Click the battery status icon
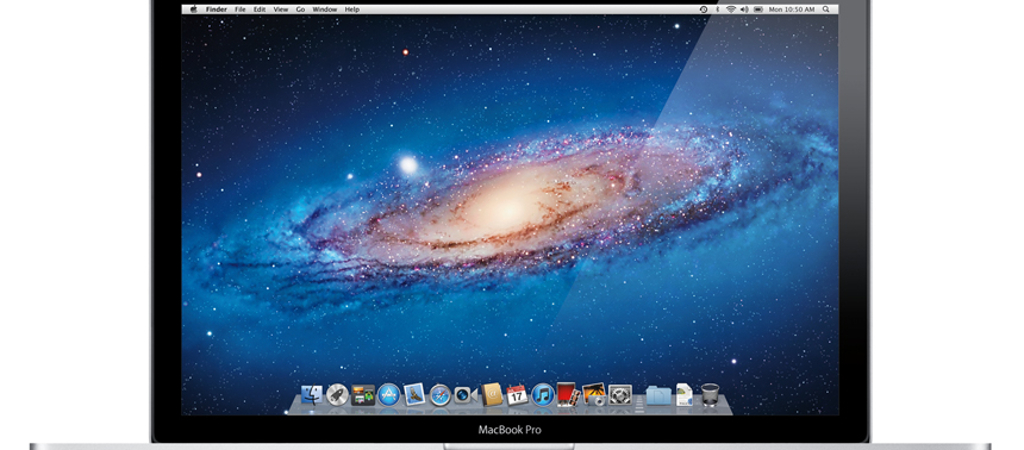Viewport: 1024px width, 450px height. pyautogui.click(x=758, y=9)
